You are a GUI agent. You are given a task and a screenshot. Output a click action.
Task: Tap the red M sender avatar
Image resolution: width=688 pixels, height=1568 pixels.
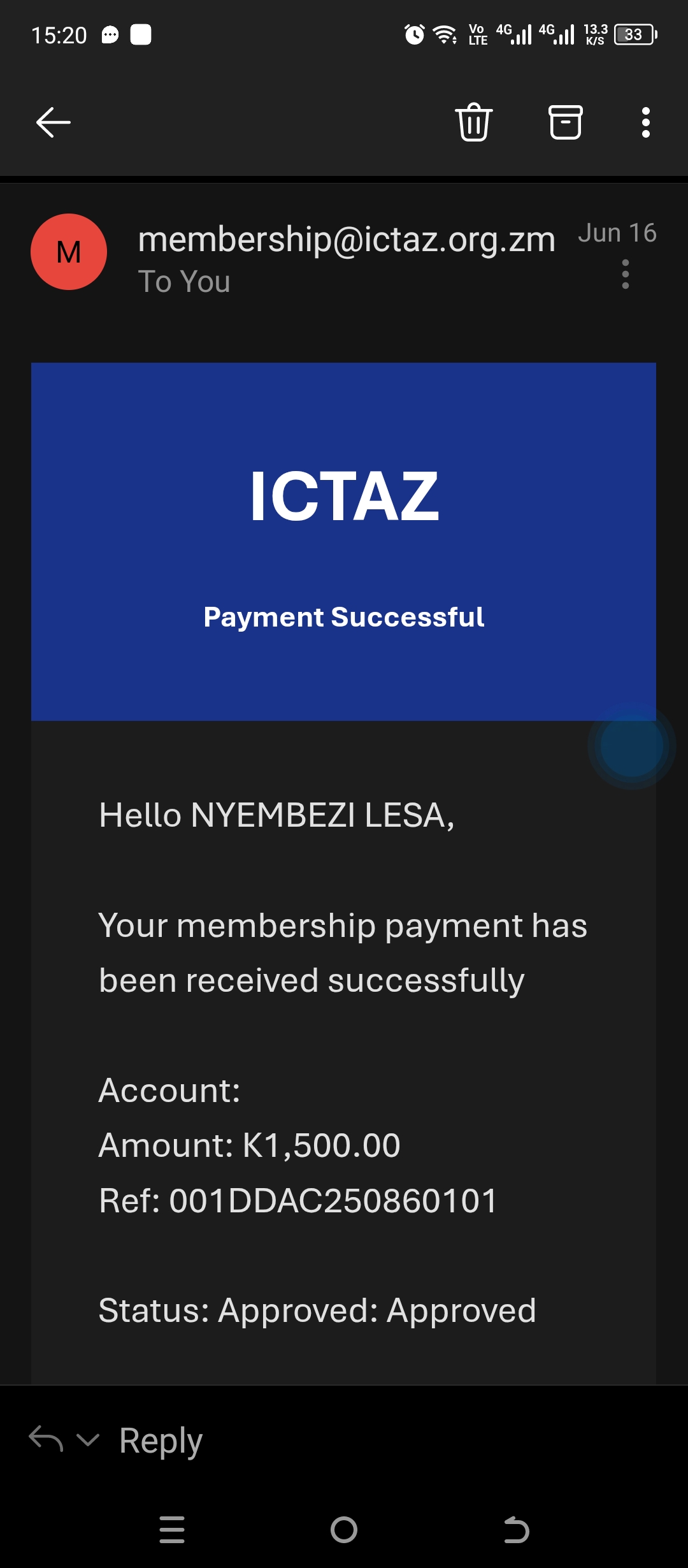[69, 252]
